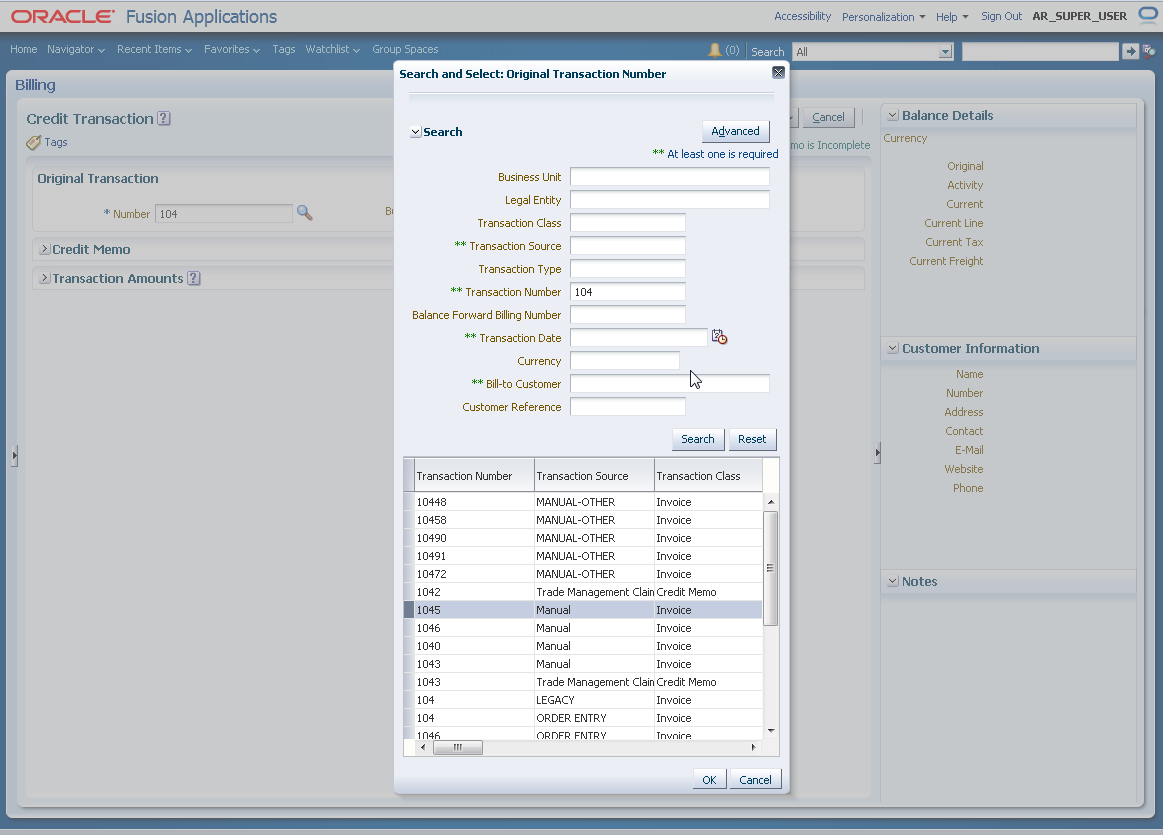The image size is (1163, 835).
Task: Click the left pane splitter collapse arrow
Action: coord(14,455)
